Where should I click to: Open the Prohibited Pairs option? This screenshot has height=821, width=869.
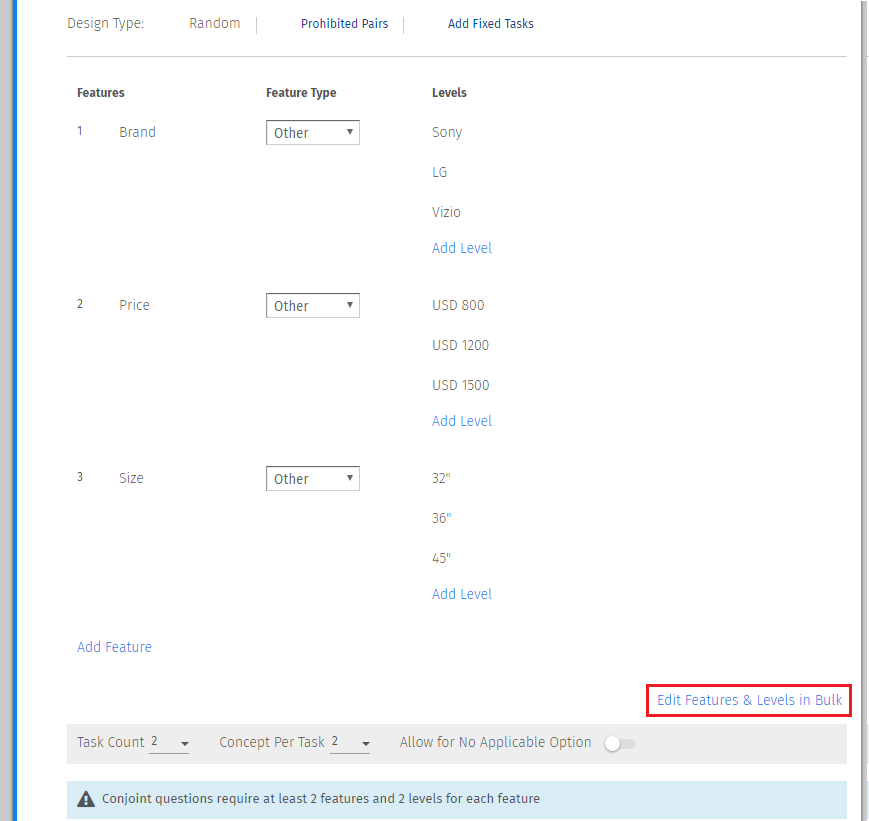point(344,24)
